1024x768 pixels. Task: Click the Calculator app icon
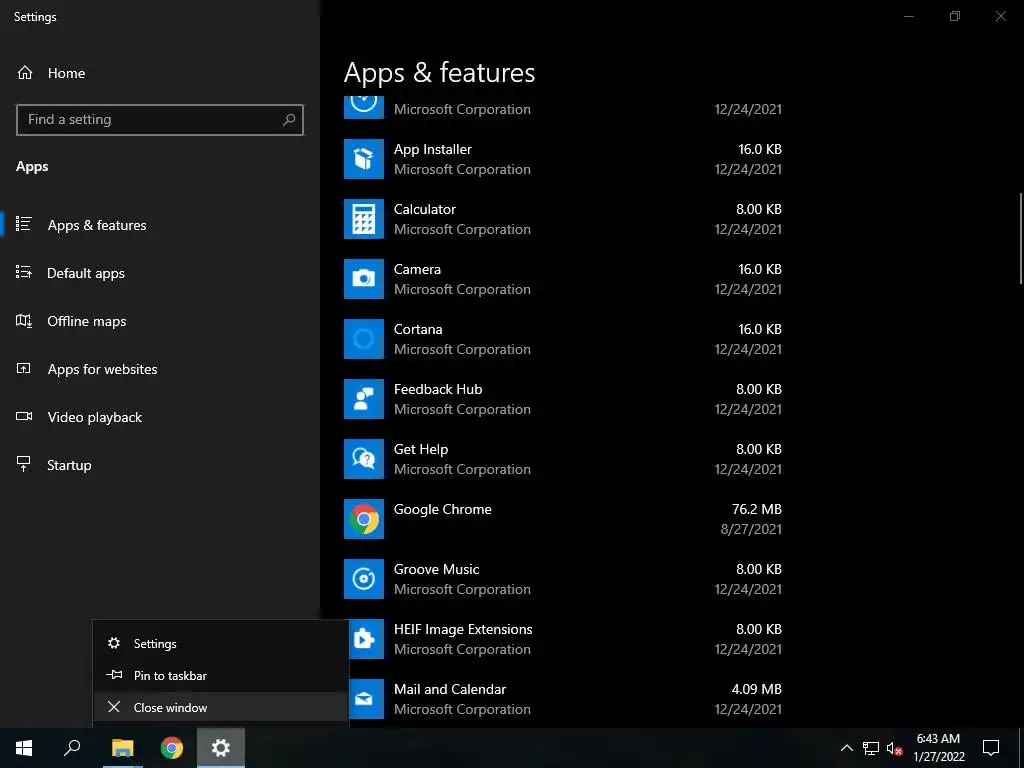coord(364,219)
